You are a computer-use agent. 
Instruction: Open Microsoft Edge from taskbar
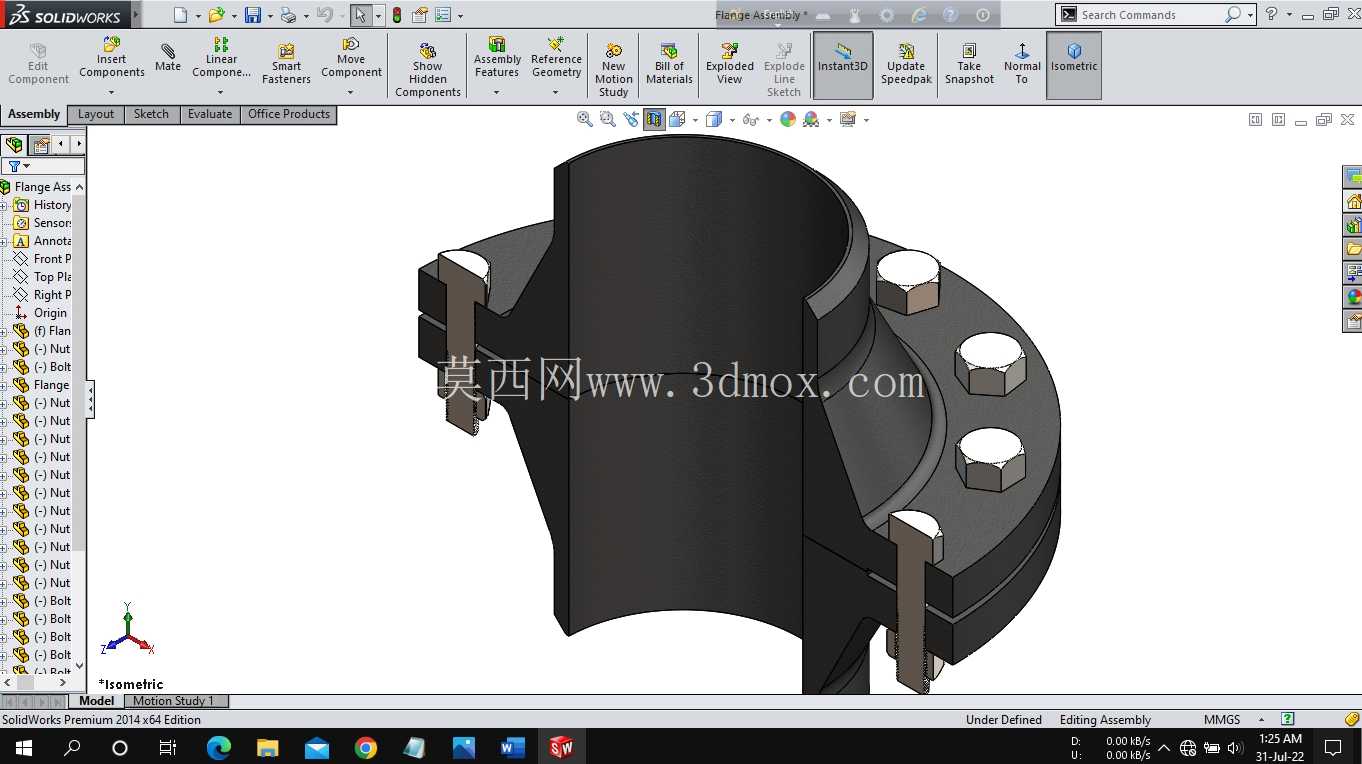[219, 747]
